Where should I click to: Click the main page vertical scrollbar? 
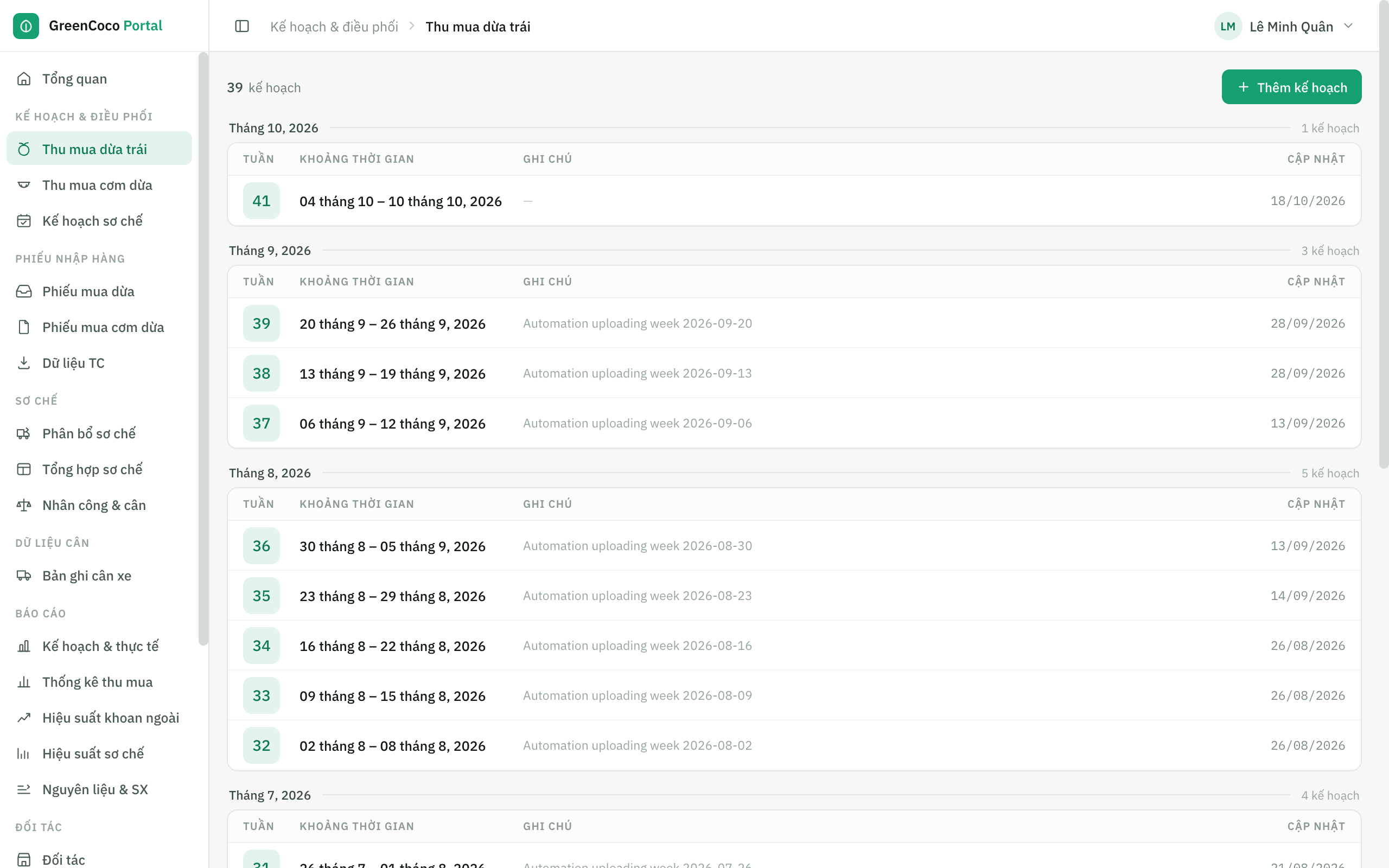[x=1384, y=234]
